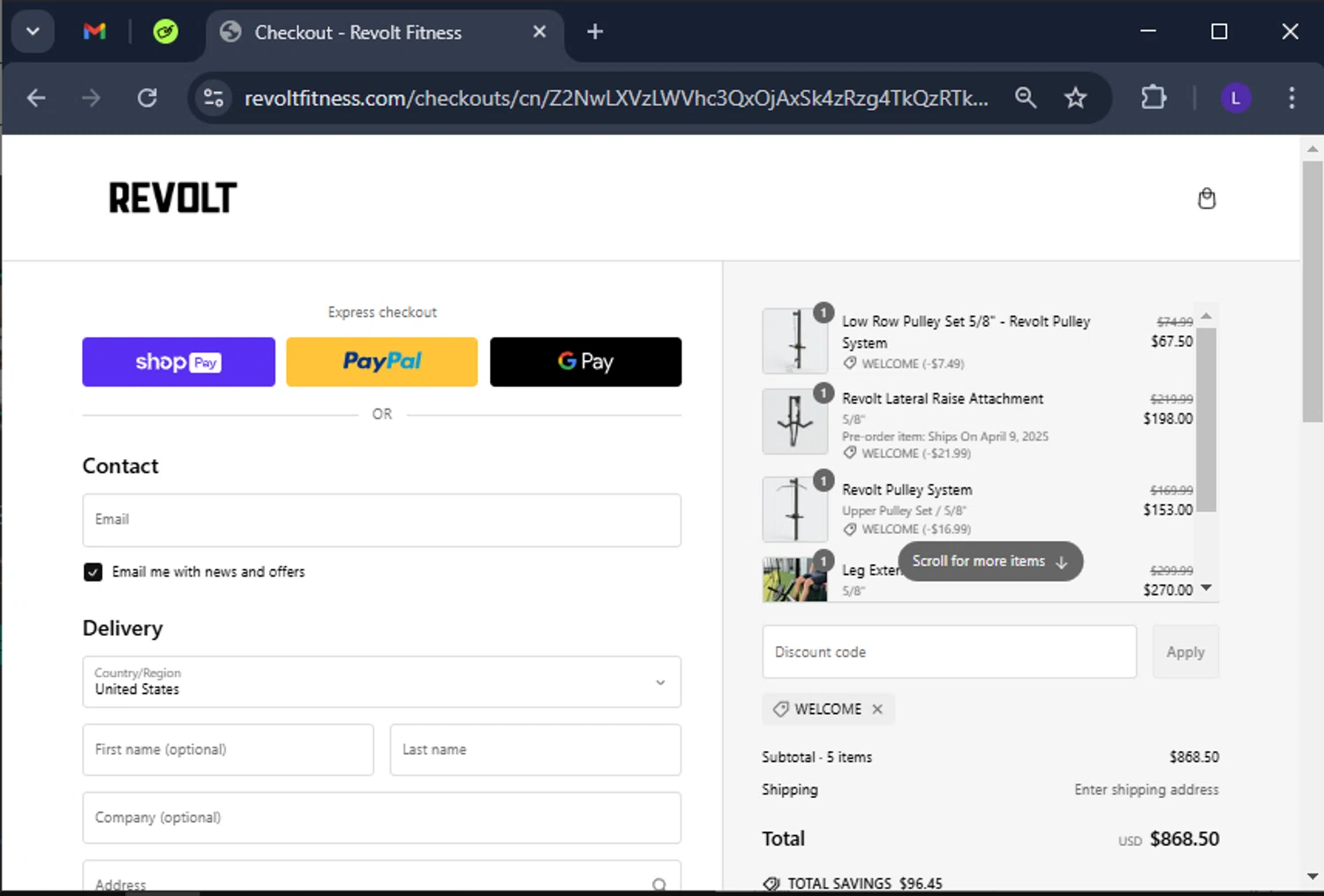Viewport: 1324px width, 896px height.
Task: Bookmark this page with the star icon
Action: coord(1075,98)
